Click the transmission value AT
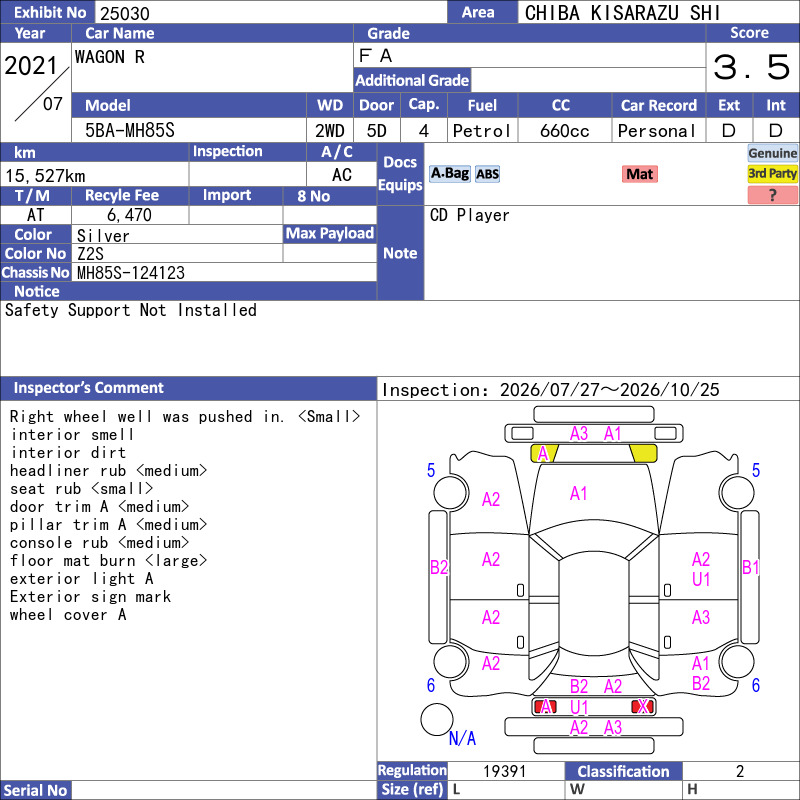 click(x=35, y=215)
